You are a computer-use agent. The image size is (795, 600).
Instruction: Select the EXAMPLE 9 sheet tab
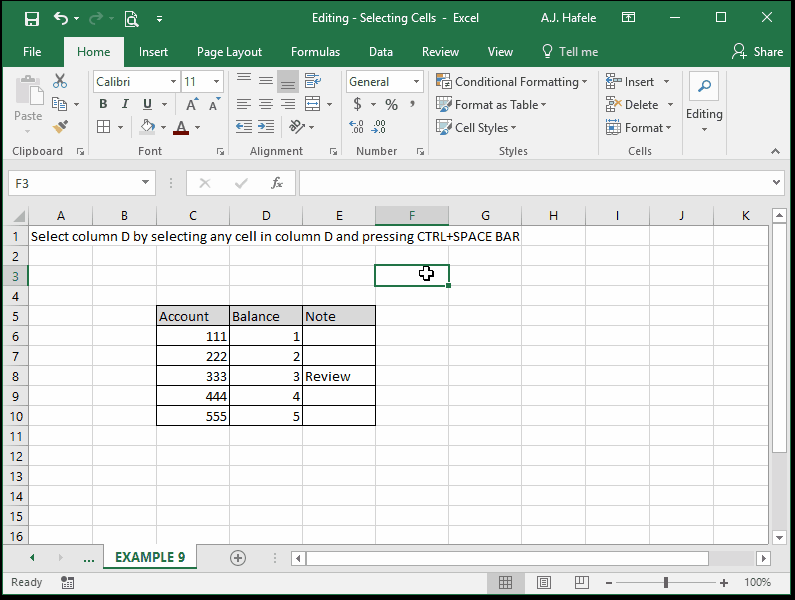click(150, 557)
